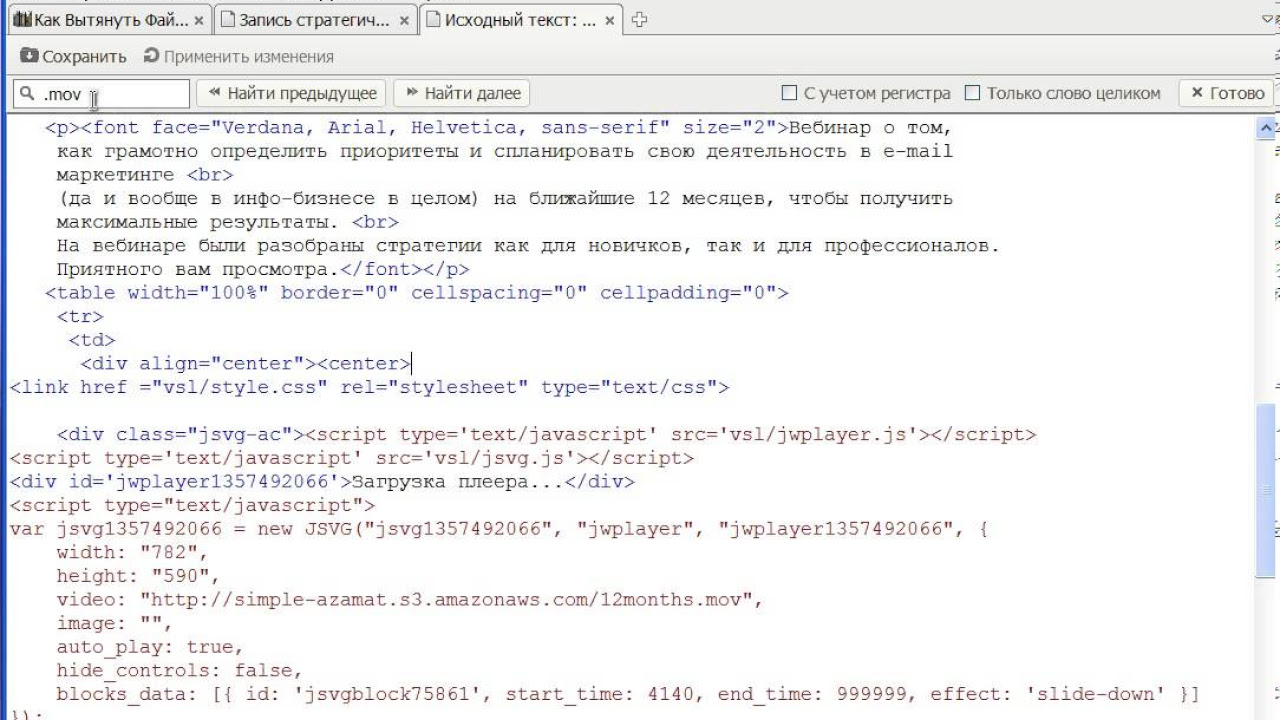Close the 'Исходный текст' tab

tap(612, 20)
